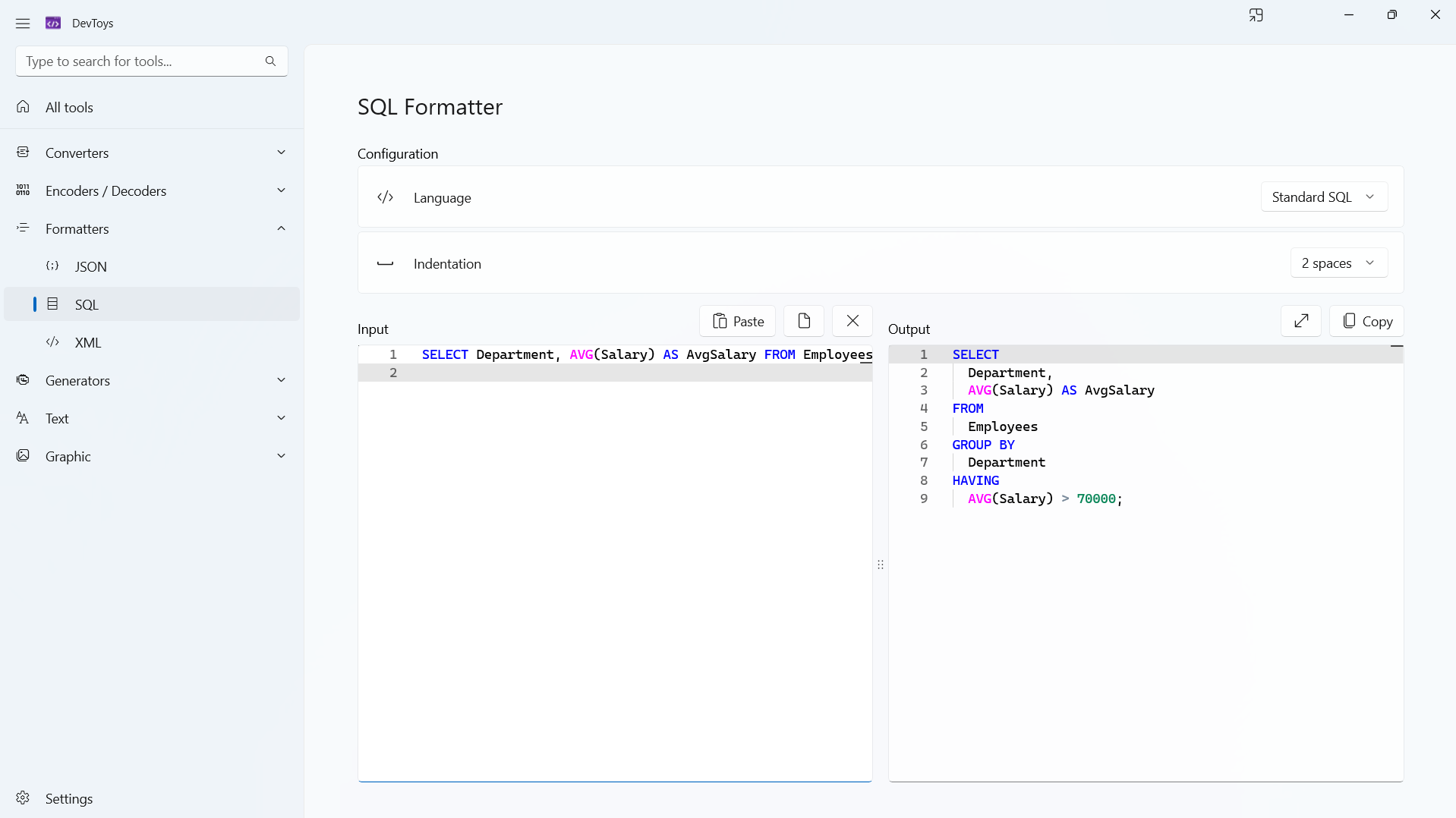Image resolution: width=1456 pixels, height=818 pixels.
Task: Open the XML formatter tool
Action: pyautogui.click(x=152, y=342)
